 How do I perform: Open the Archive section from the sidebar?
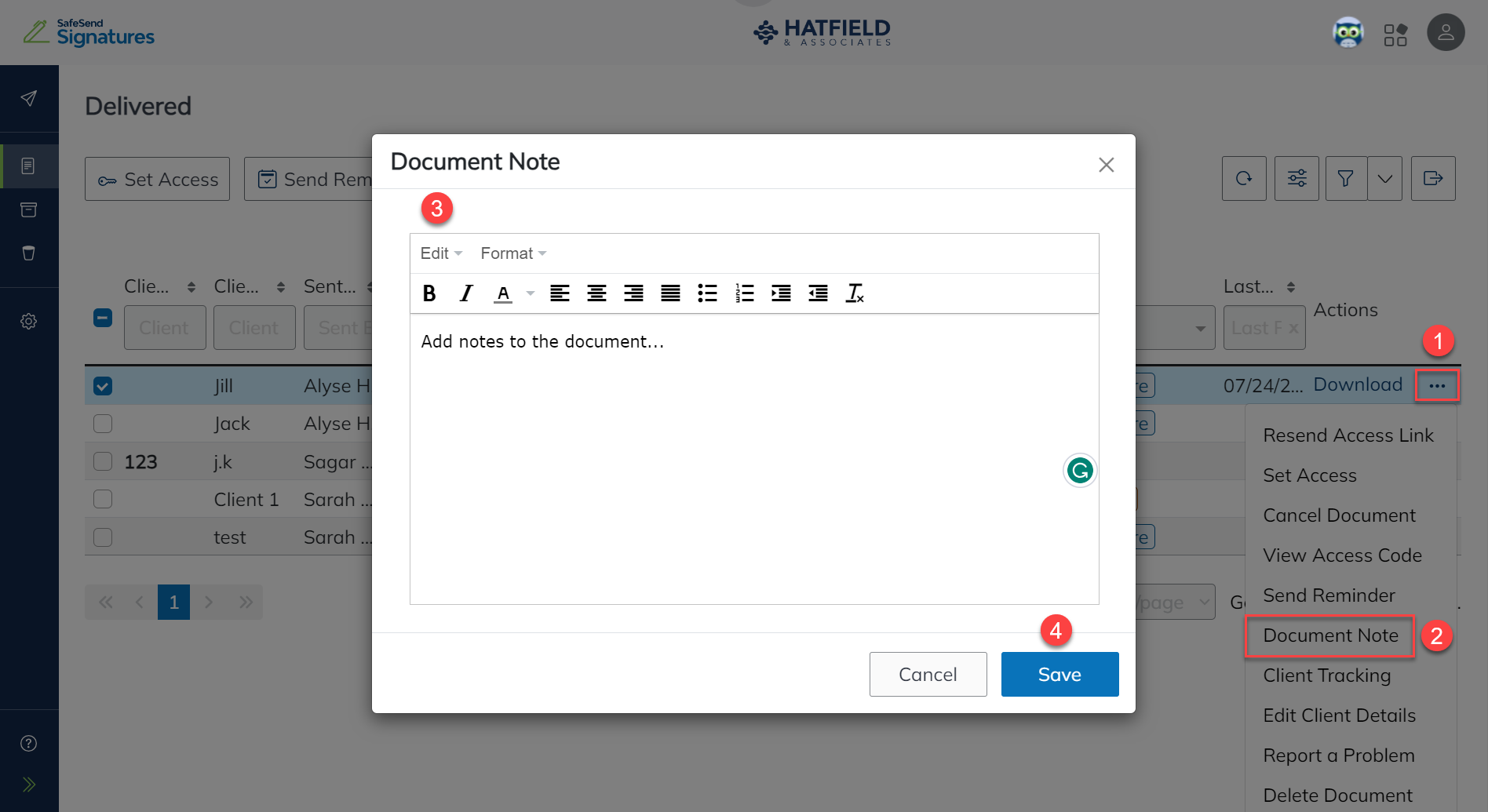click(x=29, y=209)
